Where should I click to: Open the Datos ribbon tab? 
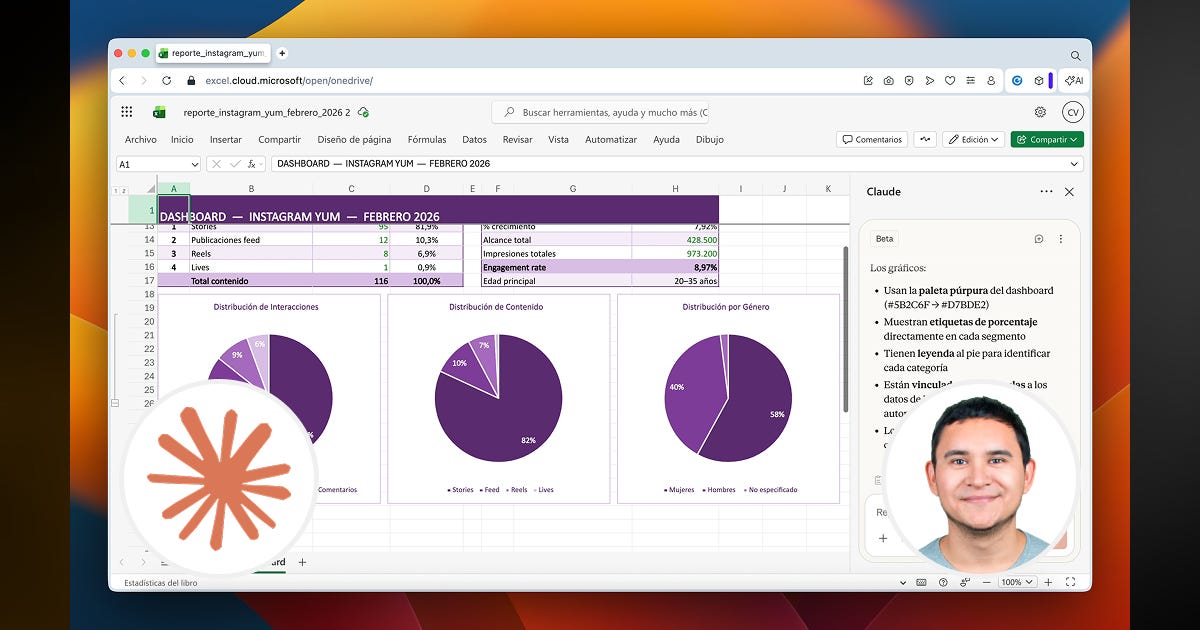pyautogui.click(x=474, y=140)
